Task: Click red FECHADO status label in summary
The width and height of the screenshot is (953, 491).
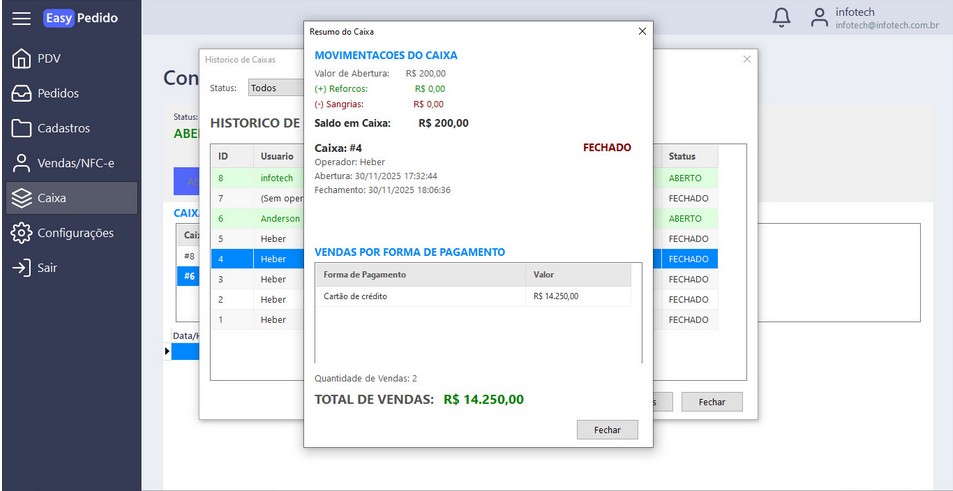Action: [607, 147]
